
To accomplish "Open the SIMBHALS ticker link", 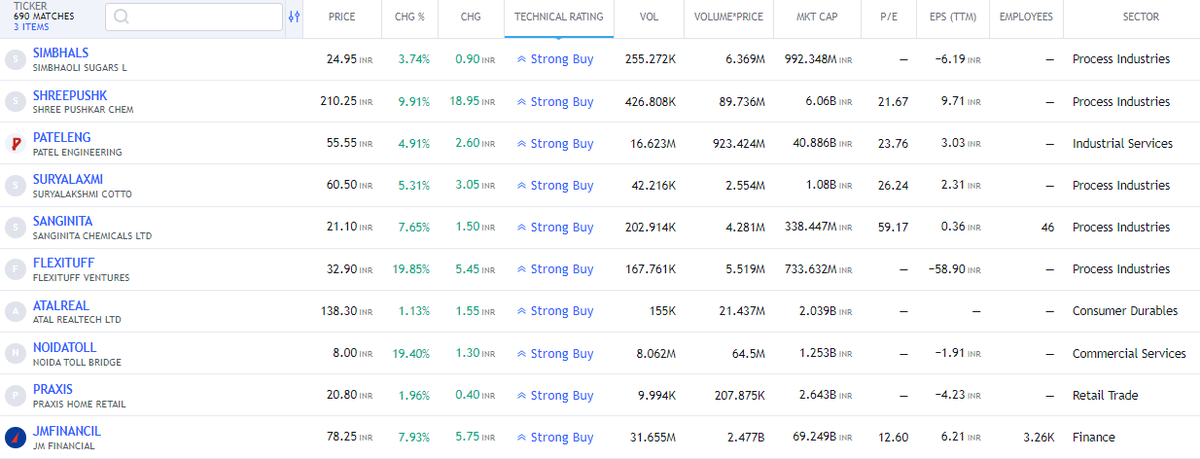I will point(61,52).
